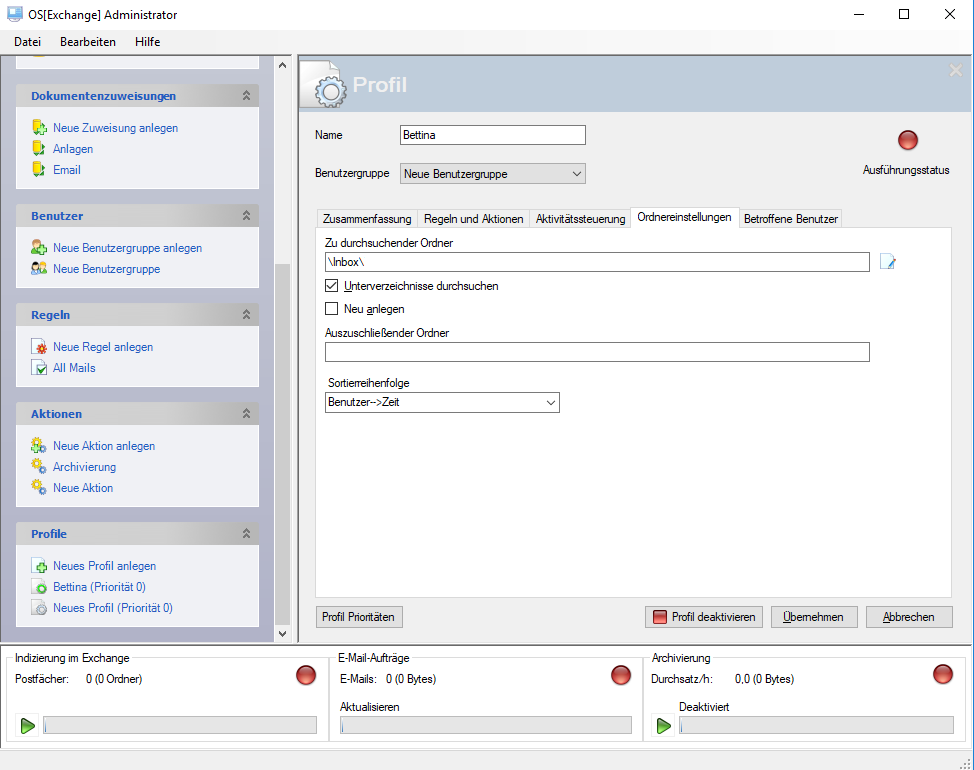
Task: Open the Bearbeiten menu
Action: coord(88,42)
